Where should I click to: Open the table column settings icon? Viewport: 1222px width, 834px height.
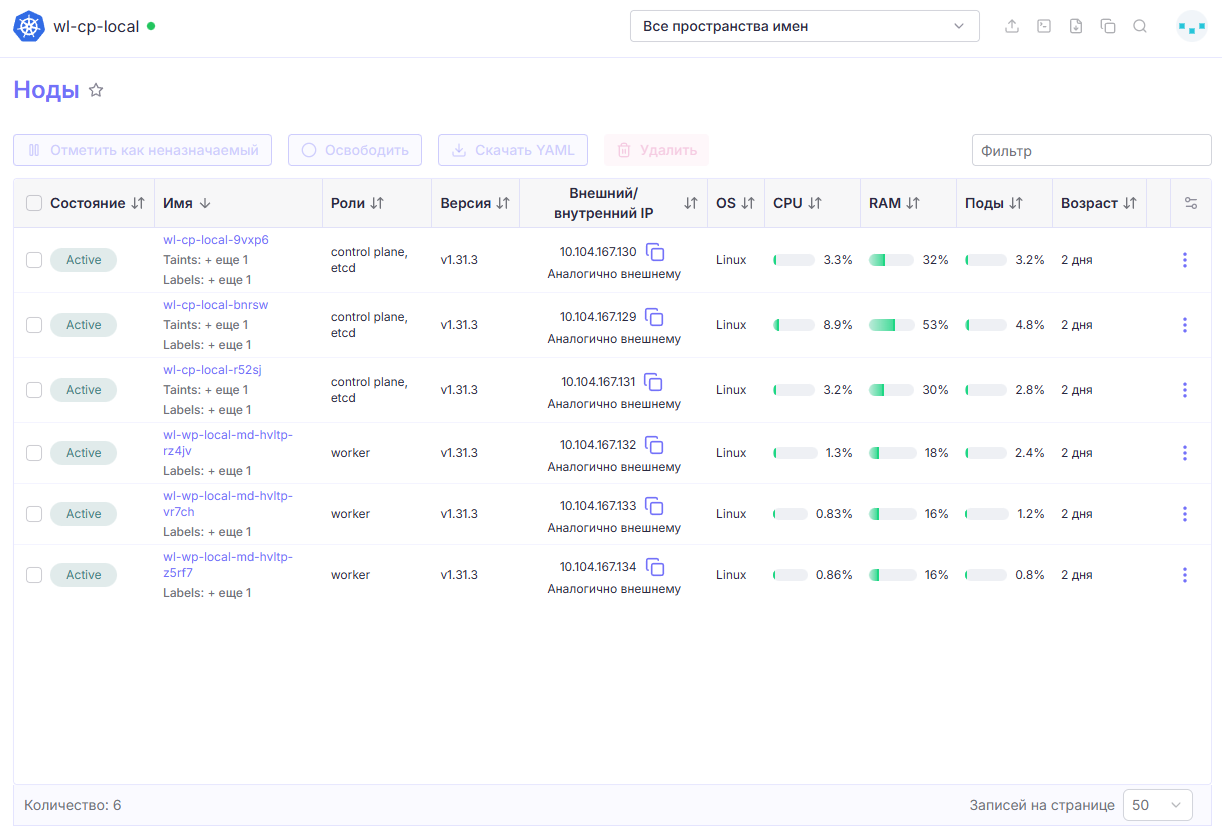click(1190, 203)
